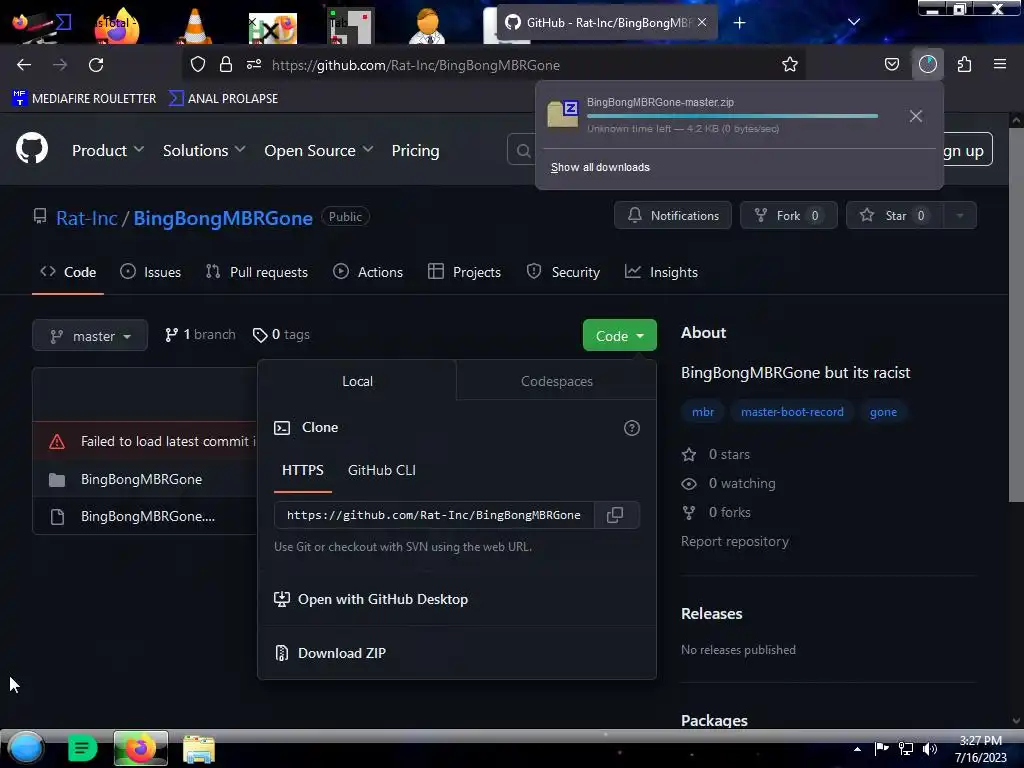Open the extensions puzzle icon

click(964, 64)
